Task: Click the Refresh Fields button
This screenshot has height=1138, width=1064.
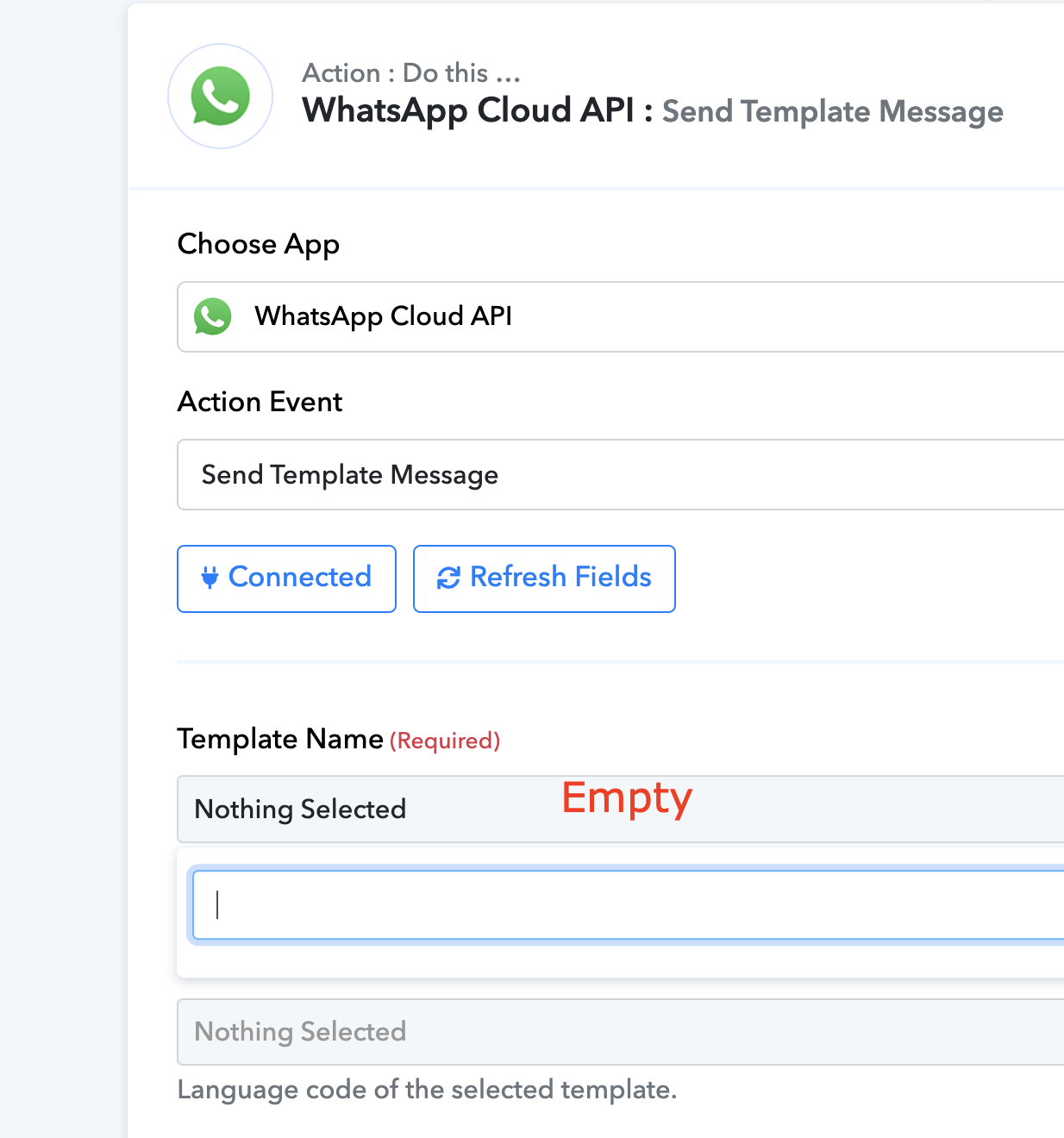Action: [544, 578]
